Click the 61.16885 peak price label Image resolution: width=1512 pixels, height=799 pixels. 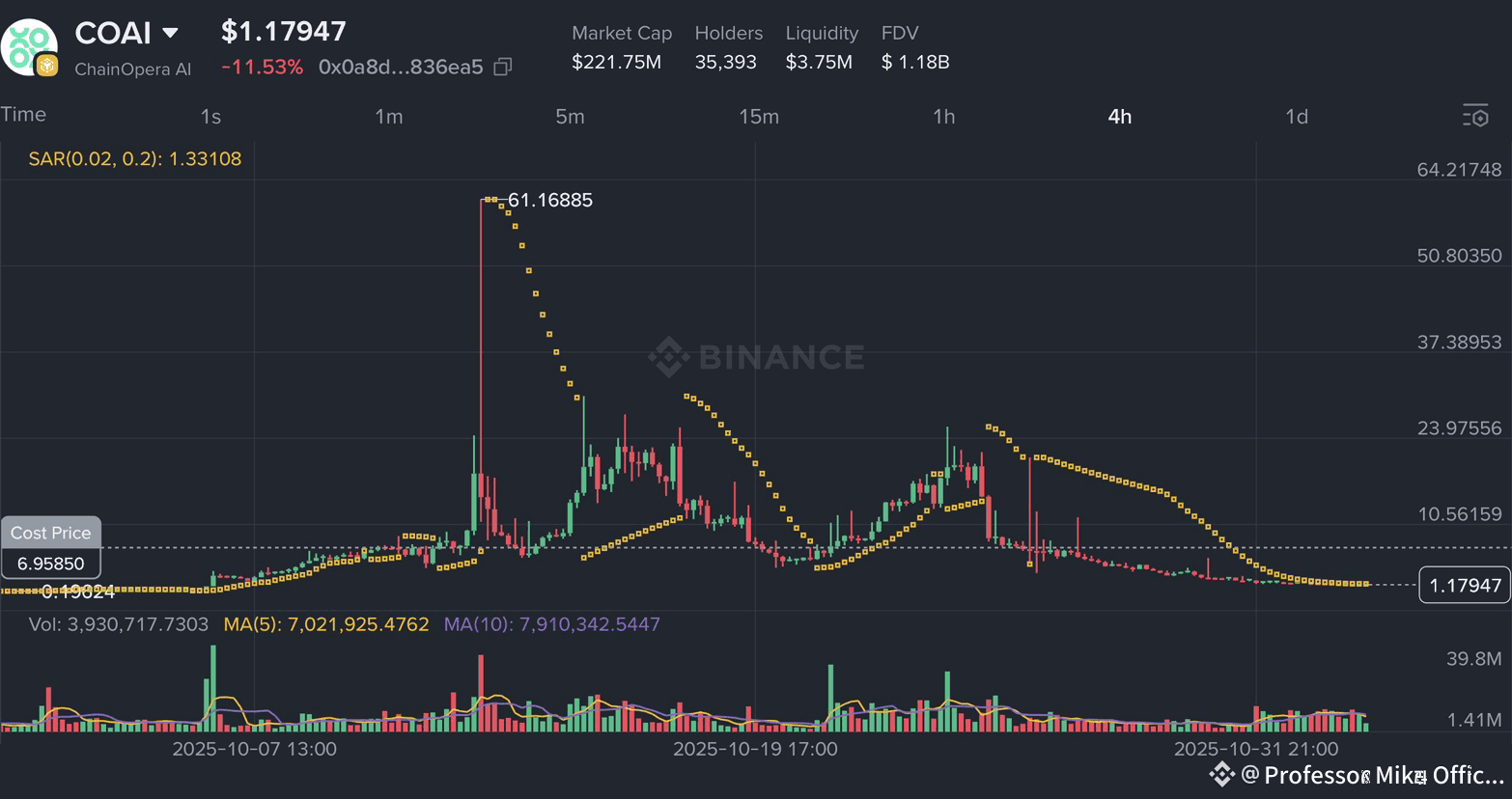point(550,200)
